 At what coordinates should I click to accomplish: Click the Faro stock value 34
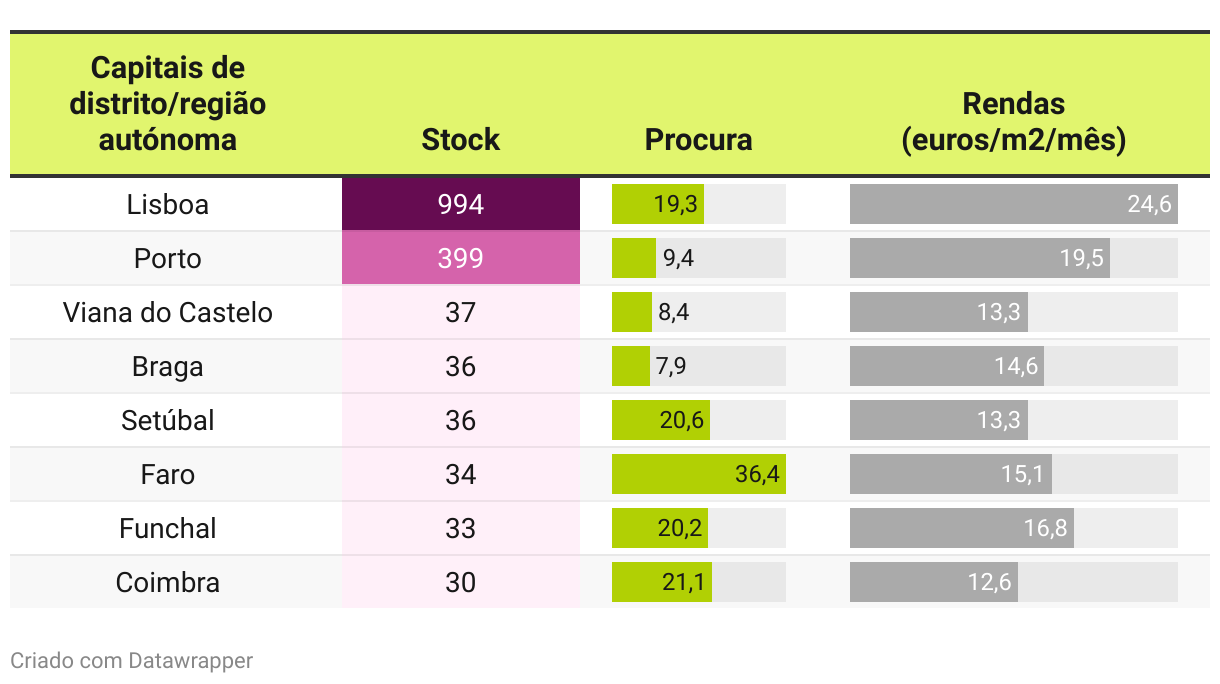(x=460, y=475)
